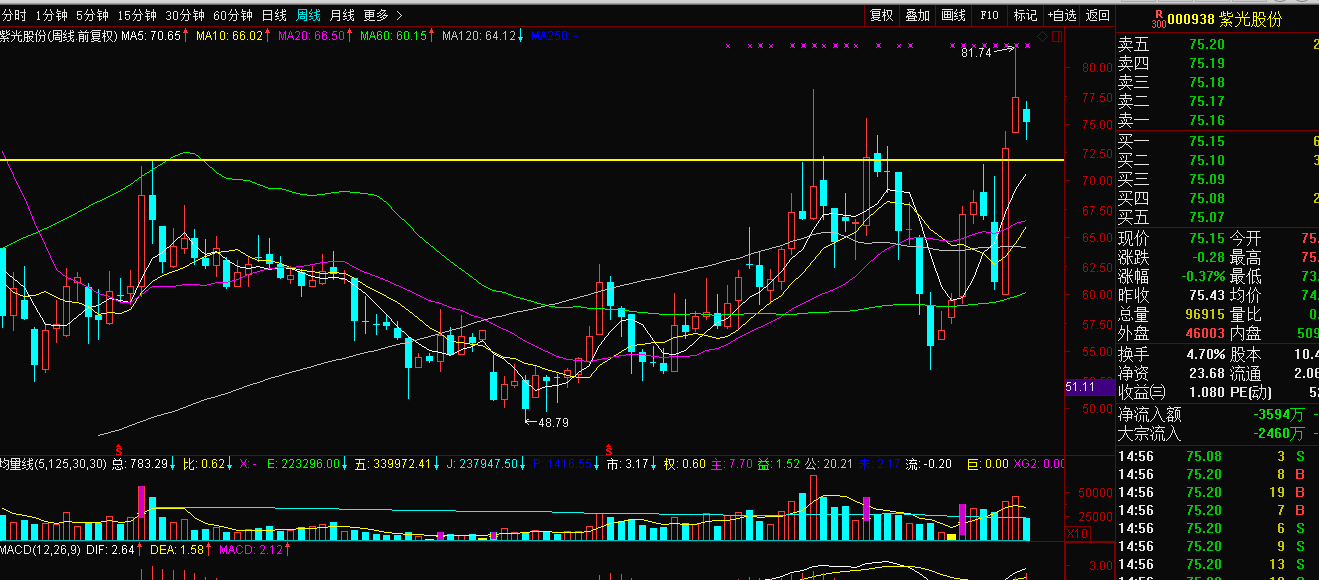This screenshot has height=580, width=1319.
Task: Click the 卖一 price 75.16
Action: [1206, 120]
